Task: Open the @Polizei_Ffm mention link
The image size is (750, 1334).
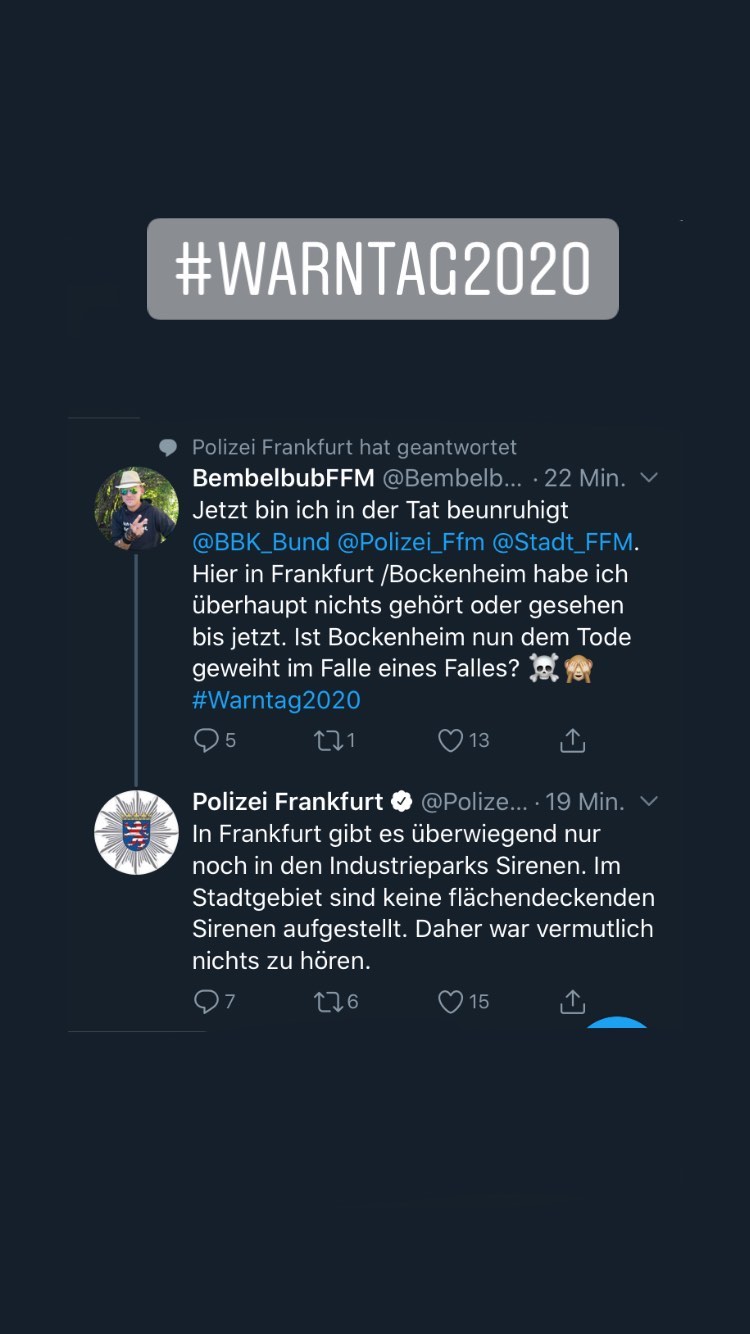Action: click(x=411, y=542)
